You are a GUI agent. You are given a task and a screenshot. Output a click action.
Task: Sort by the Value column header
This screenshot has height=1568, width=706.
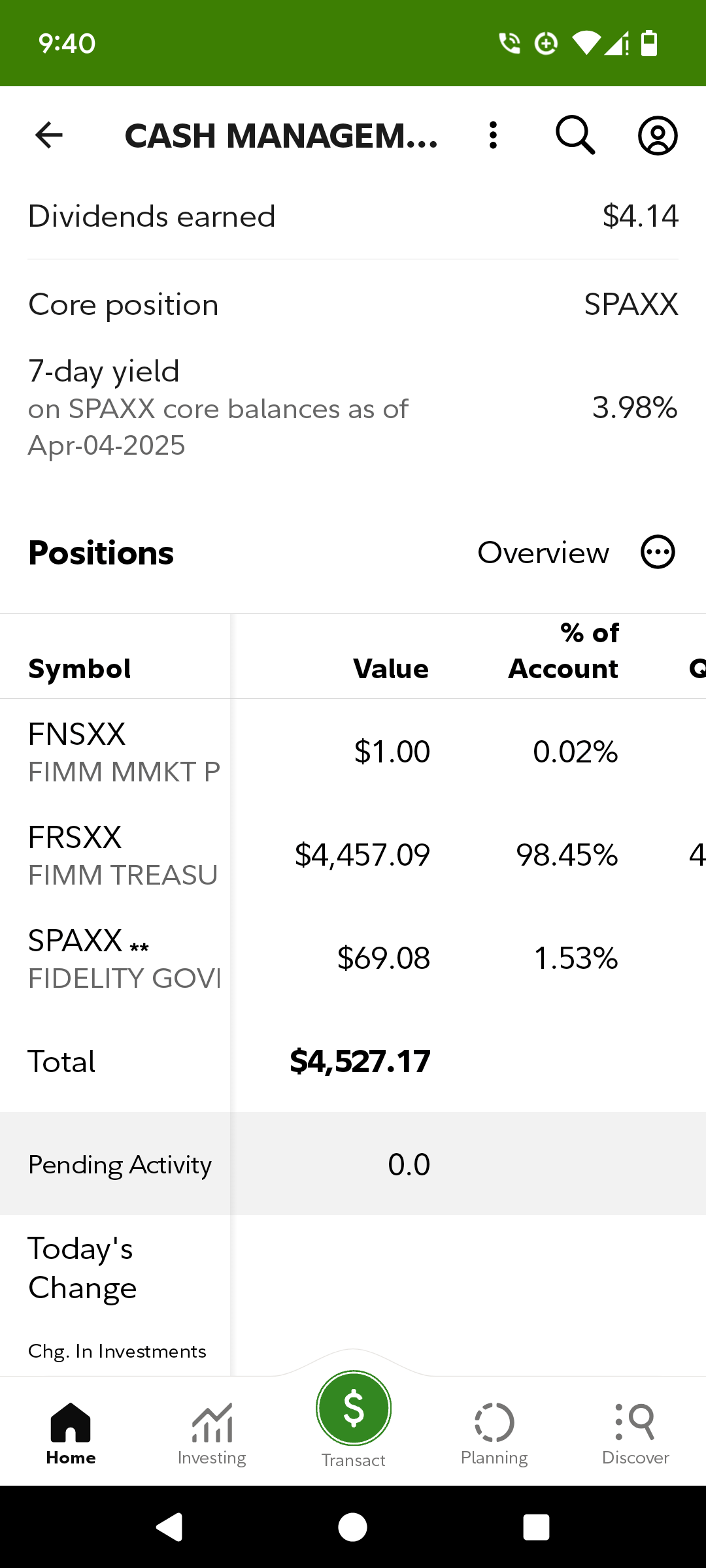[x=391, y=668]
